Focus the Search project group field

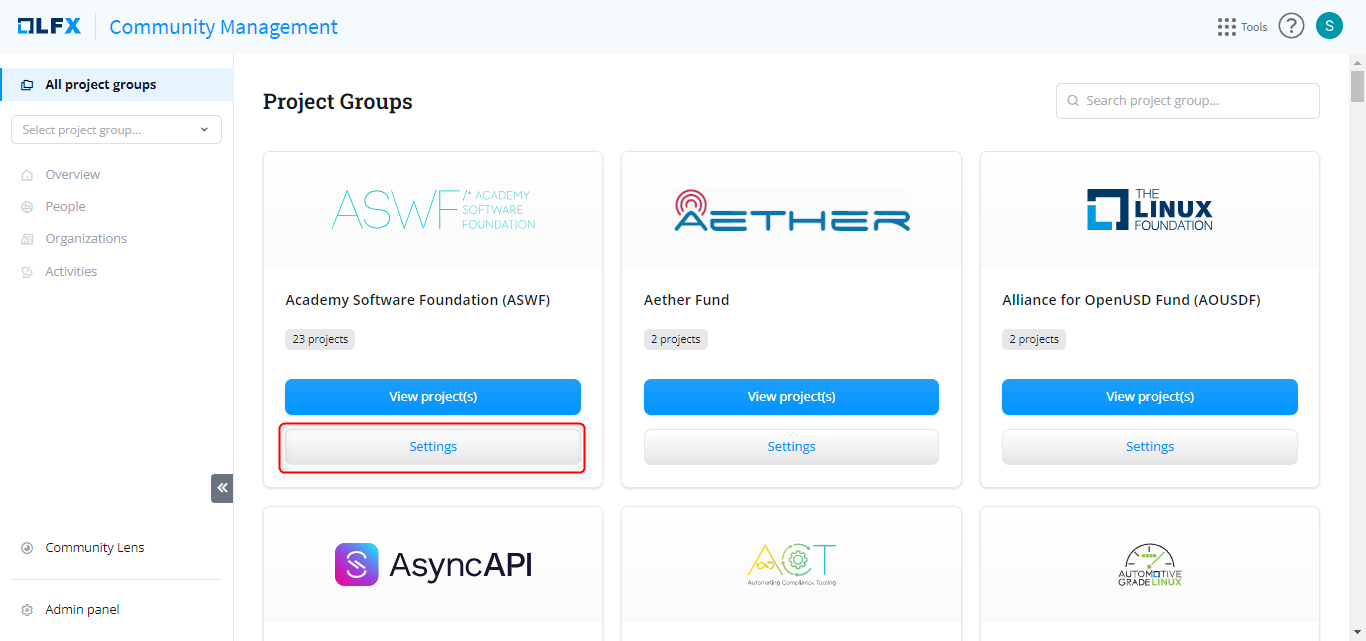pos(1196,101)
